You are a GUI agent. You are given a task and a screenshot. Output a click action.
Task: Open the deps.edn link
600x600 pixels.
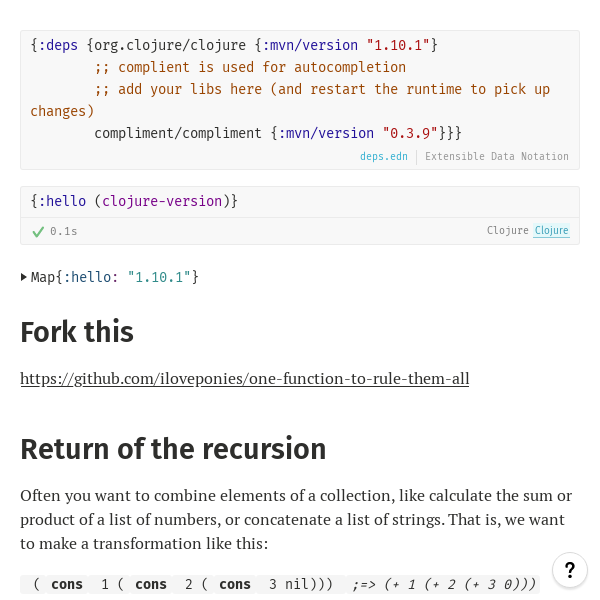pyautogui.click(x=384, y=157)
